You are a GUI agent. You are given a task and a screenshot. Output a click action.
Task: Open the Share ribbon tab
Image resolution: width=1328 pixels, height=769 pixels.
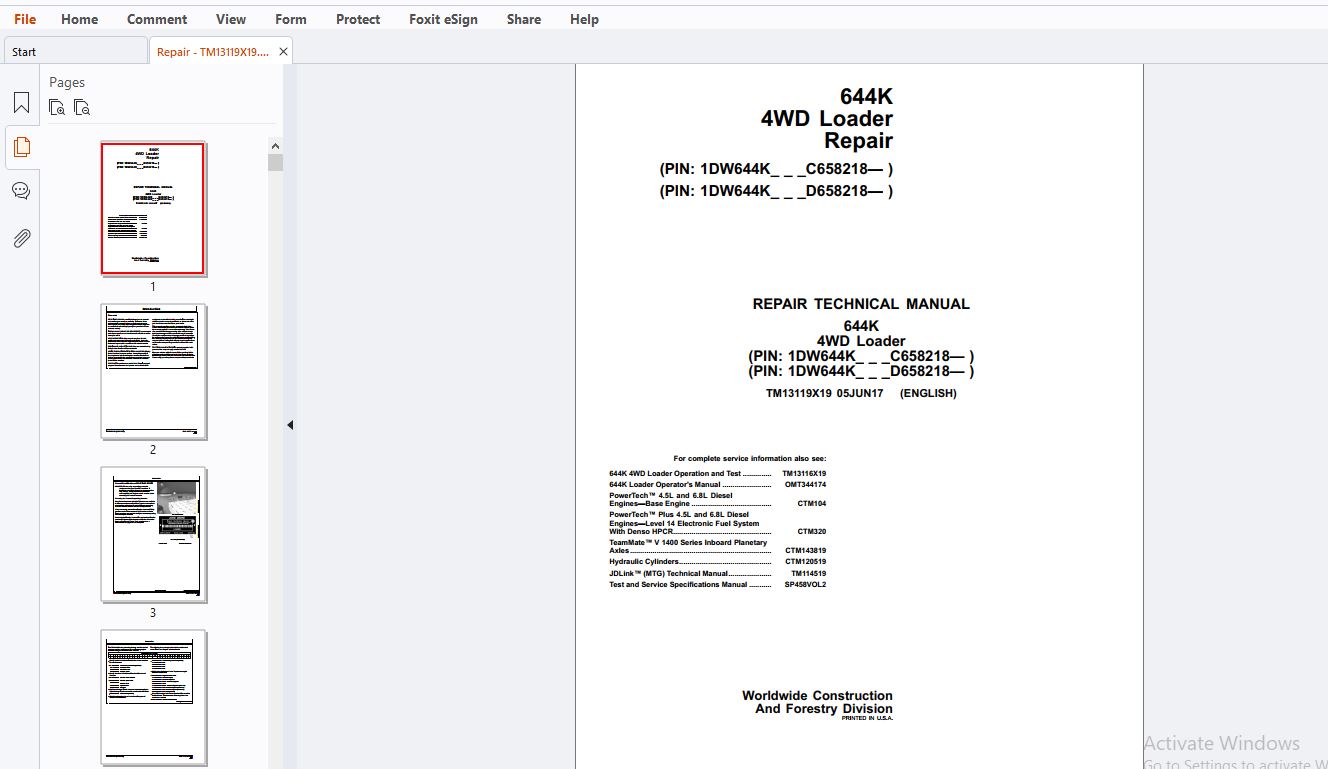pyautogui.click(x=524, y=19)
